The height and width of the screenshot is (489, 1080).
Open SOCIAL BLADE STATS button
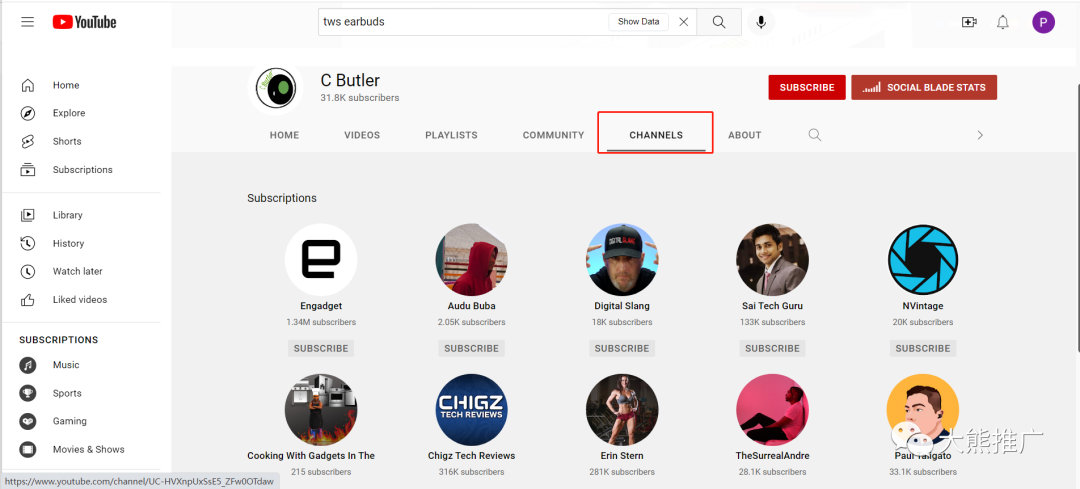click(924, 87)
